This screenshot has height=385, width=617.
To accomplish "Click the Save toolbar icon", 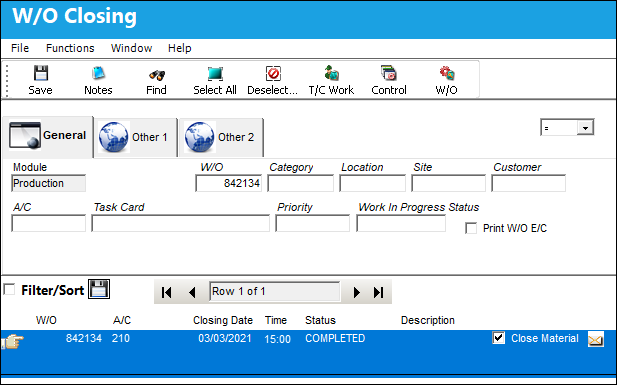I will click(41, 74).
